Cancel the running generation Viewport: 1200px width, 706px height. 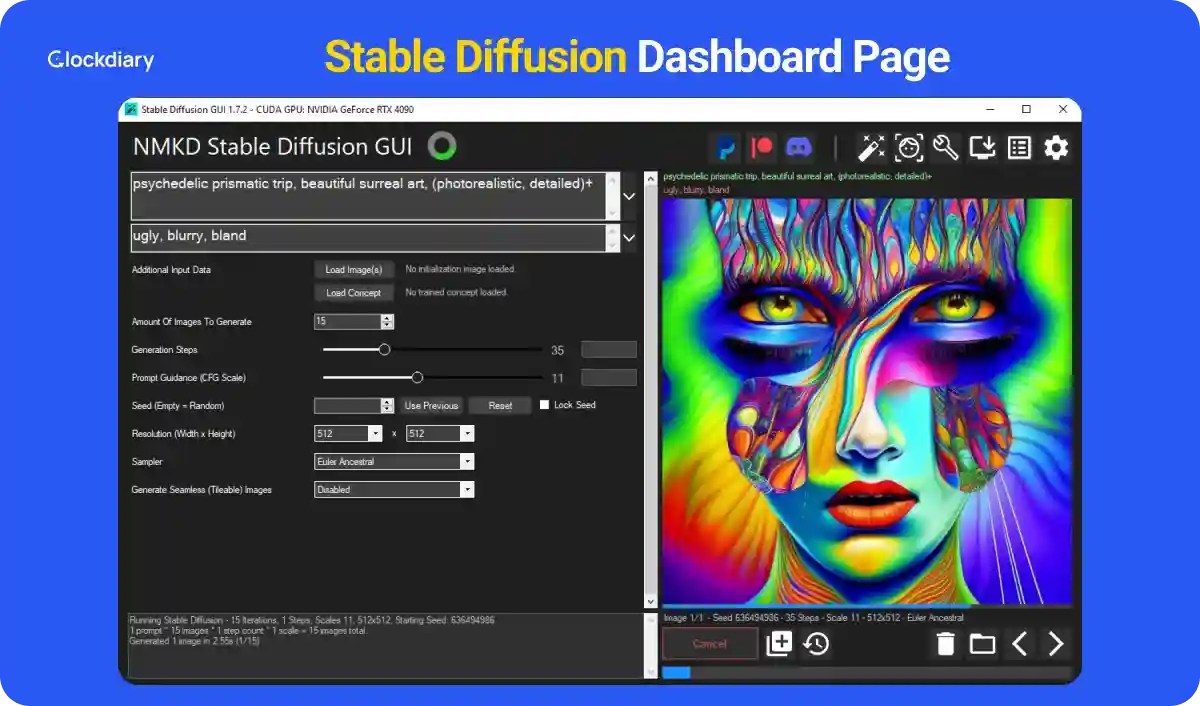pos(710,644)
